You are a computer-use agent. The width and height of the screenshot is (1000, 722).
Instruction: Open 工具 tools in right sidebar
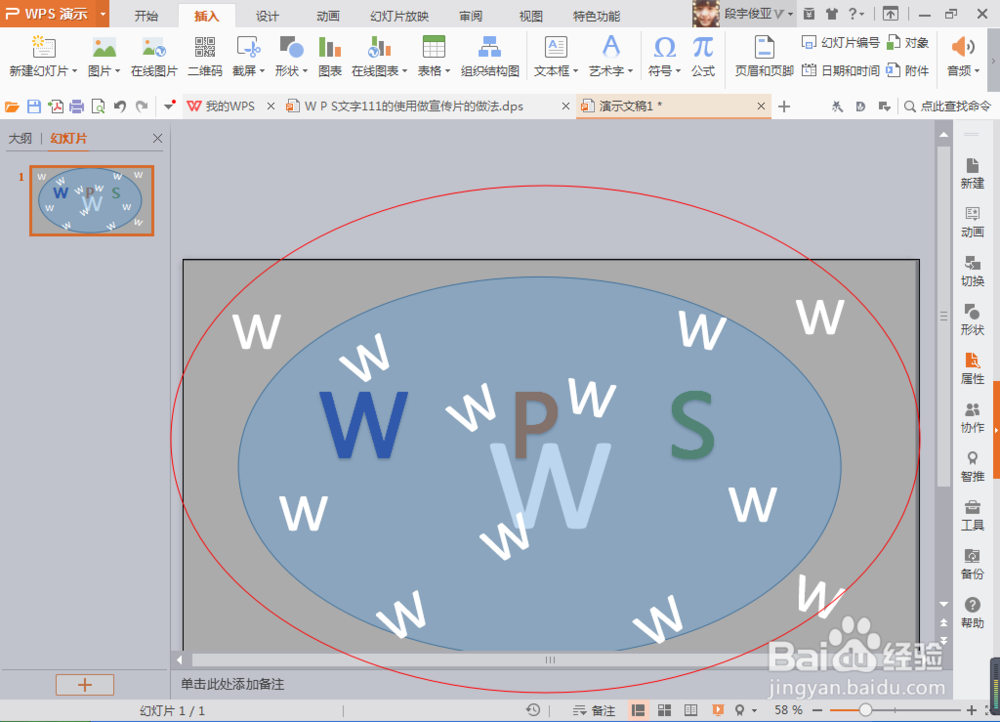pyautogui.click(x=972, y=515)
